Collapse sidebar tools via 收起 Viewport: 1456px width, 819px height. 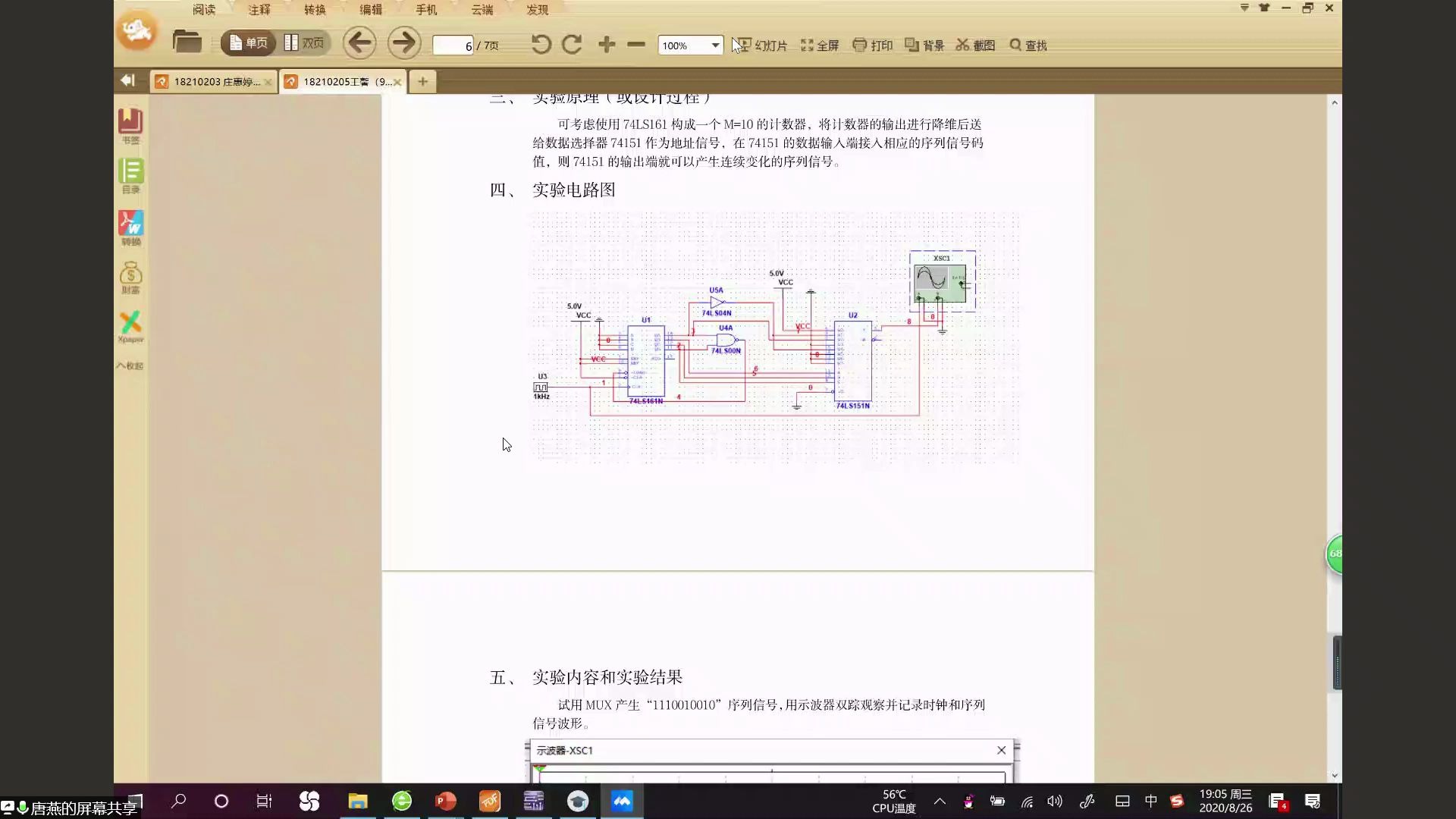(130, 366)
